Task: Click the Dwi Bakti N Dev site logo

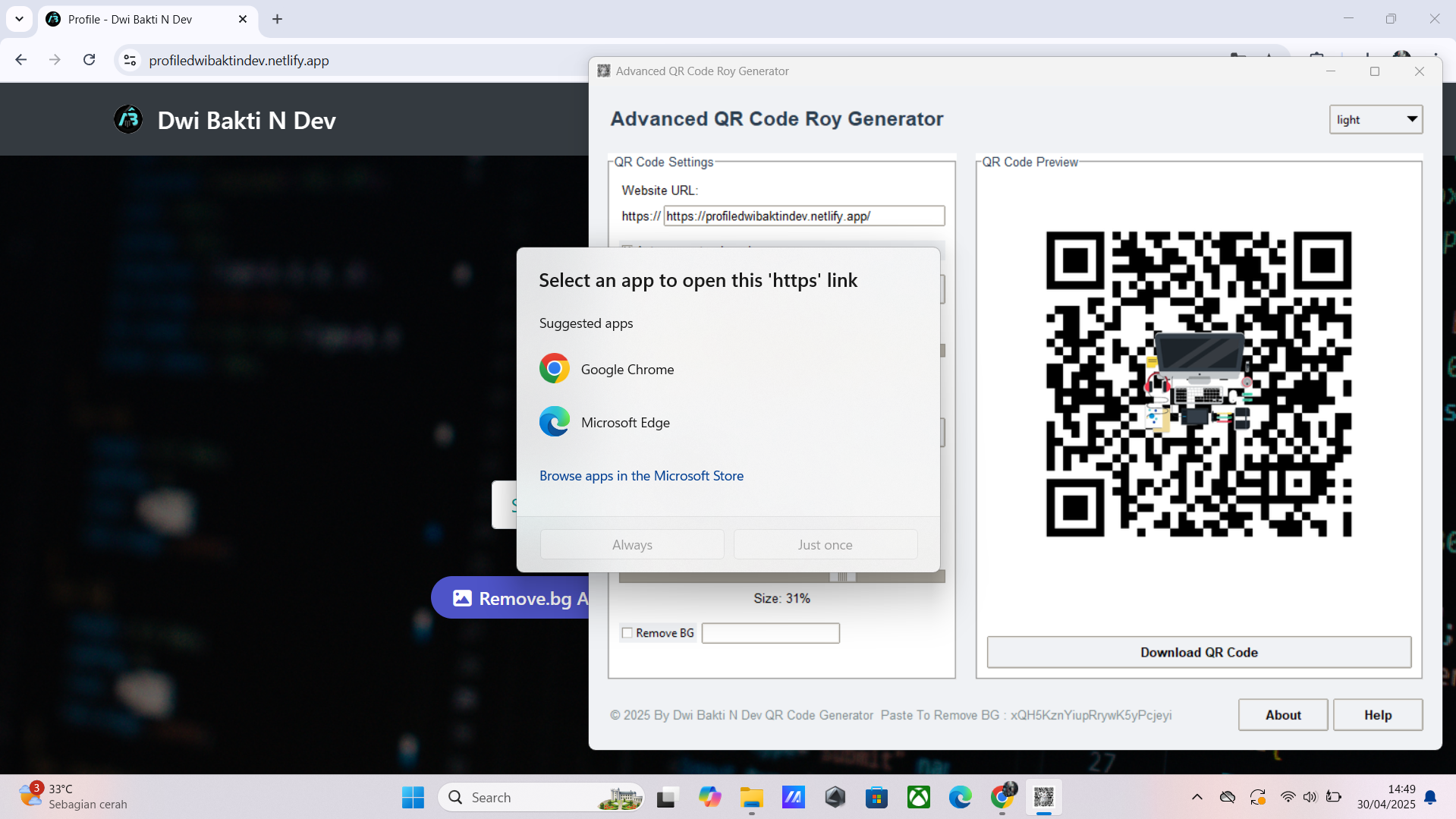Action: [x=128, y=119]
